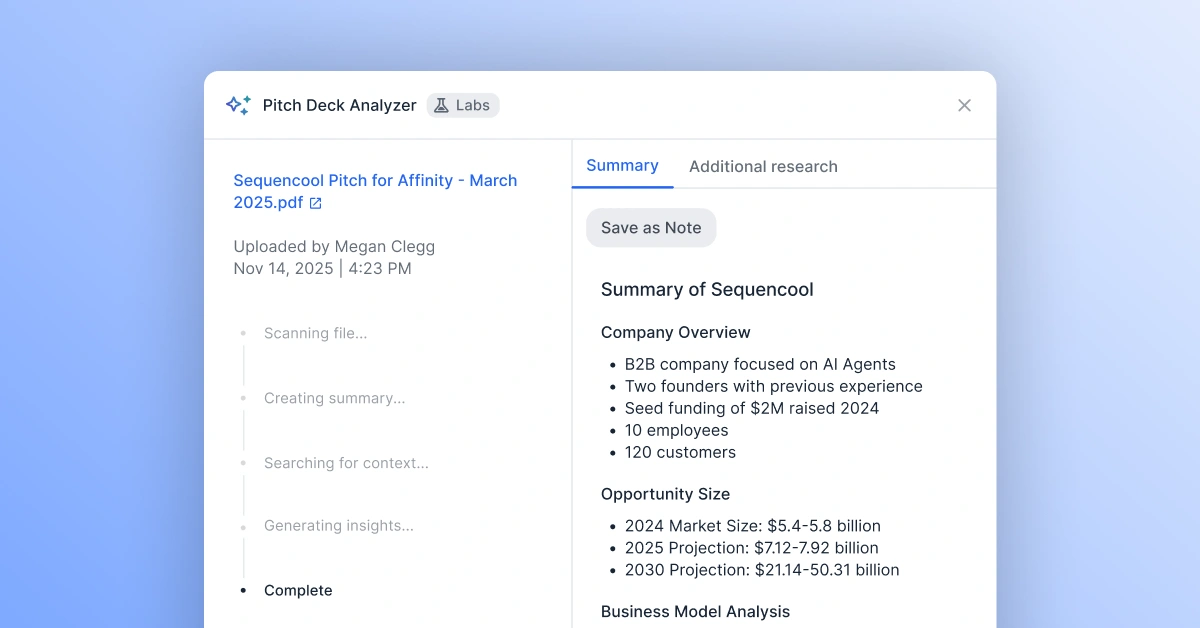This screenshot has width=1200, height=628.
Task: Click the 2024 Market Size: $5.4-5.8 billion line
Action: click(x=752, y=526)
